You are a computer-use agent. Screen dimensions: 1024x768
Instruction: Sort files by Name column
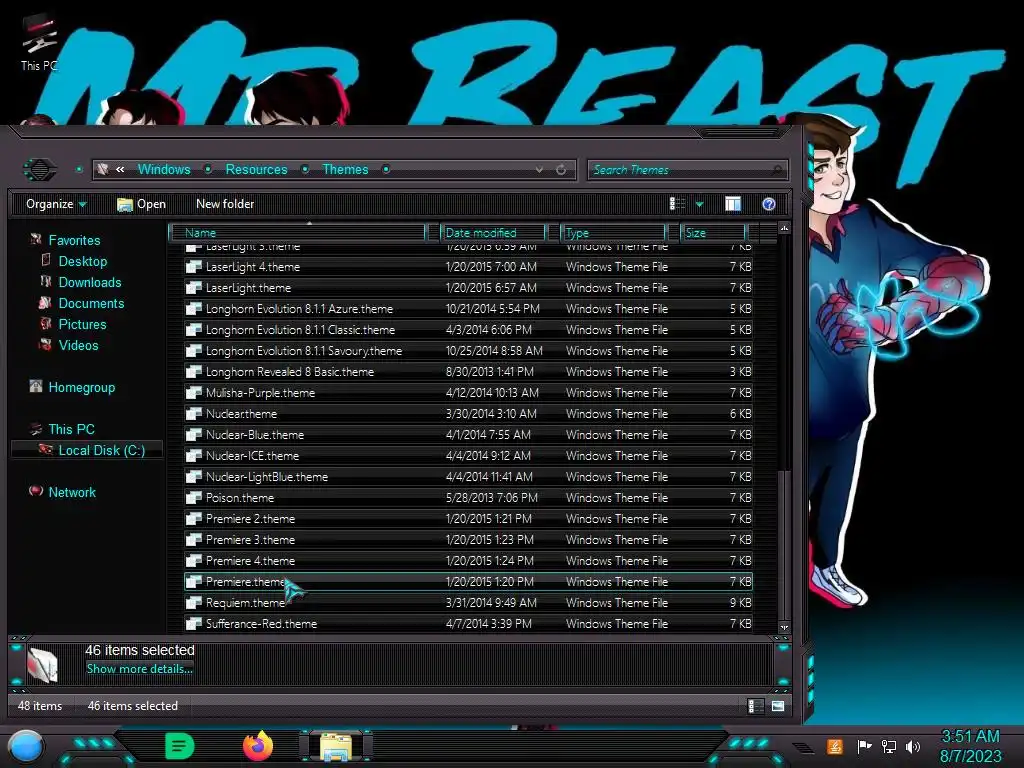[x=297, y=232]
